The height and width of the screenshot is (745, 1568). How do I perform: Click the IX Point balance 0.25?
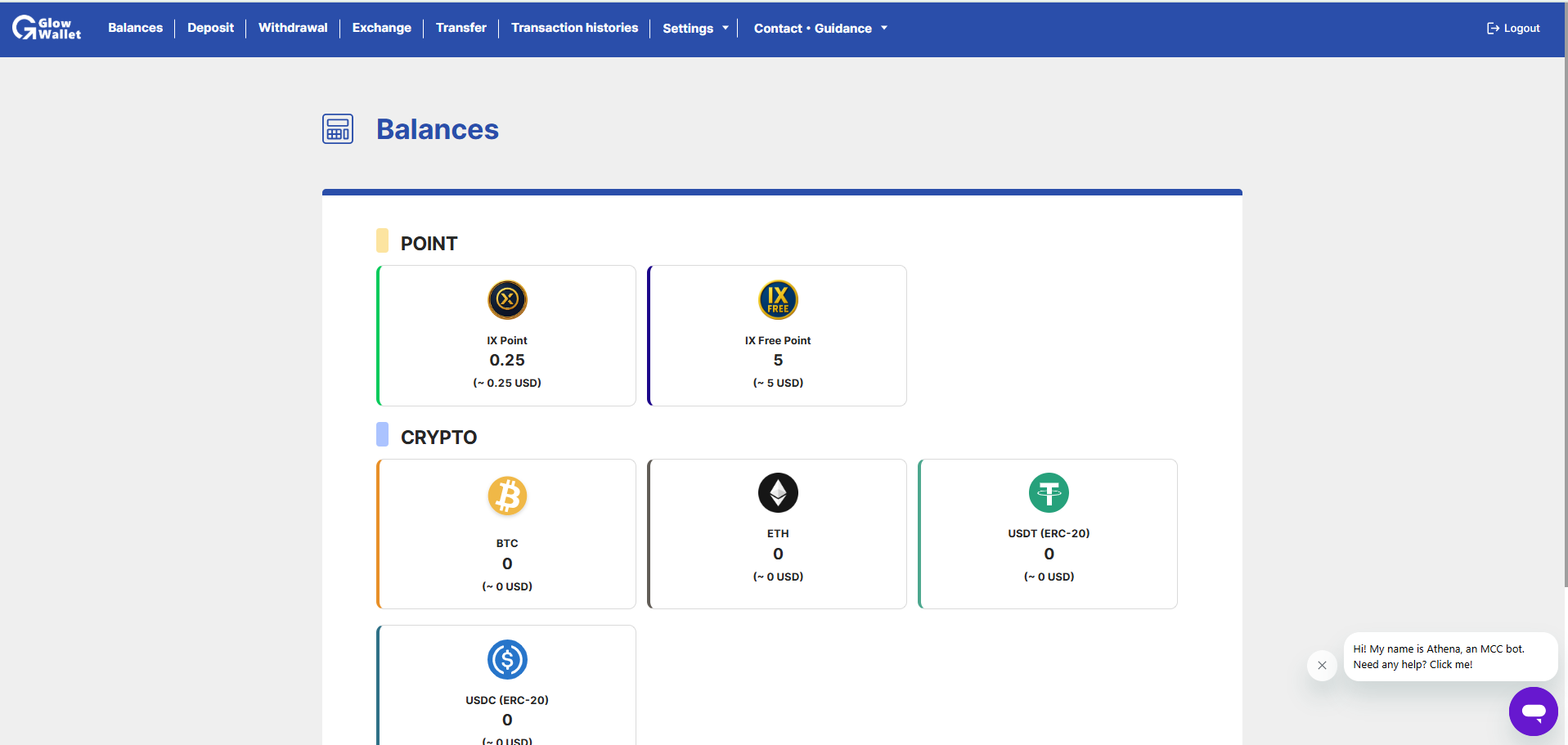pyautogui.click(x=507, y=360)
